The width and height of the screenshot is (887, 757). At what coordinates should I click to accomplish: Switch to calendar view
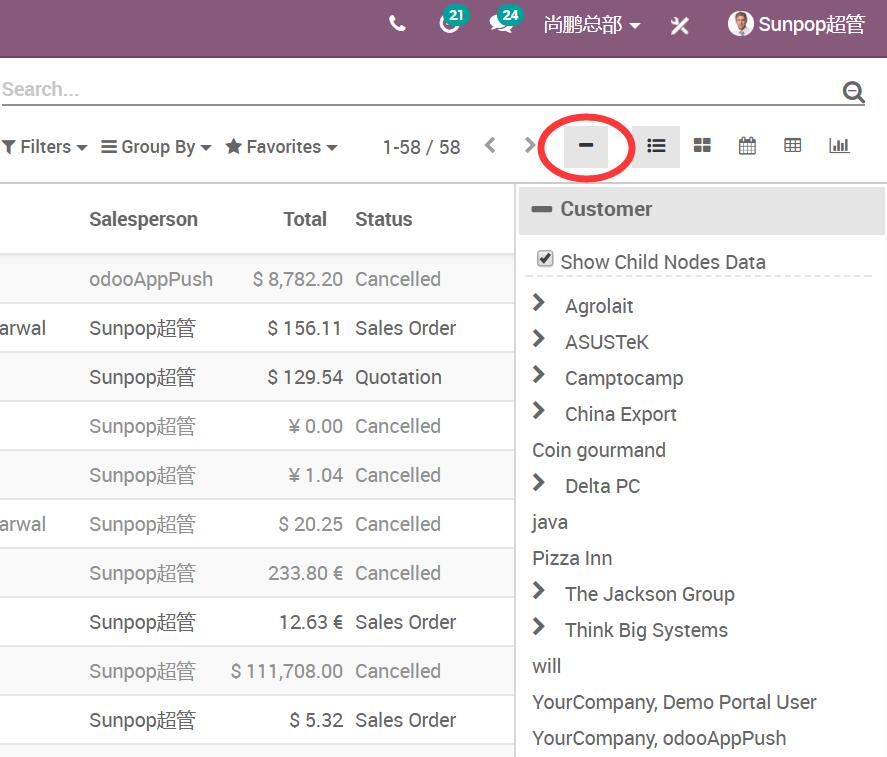pos(747,146)
